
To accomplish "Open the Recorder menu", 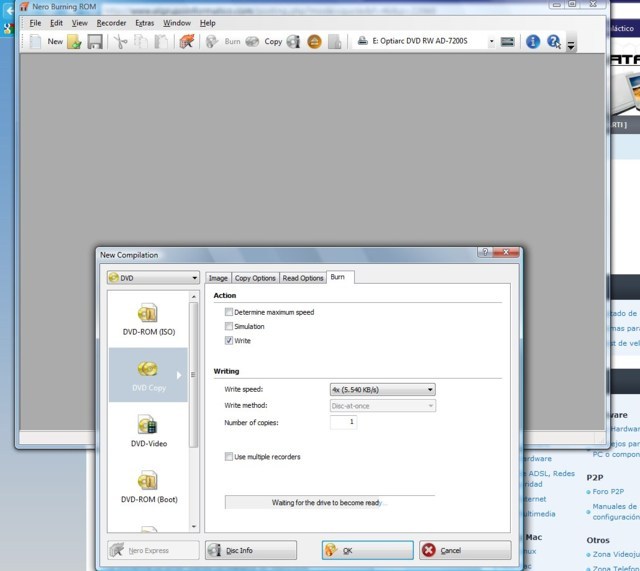I will 111,23.
